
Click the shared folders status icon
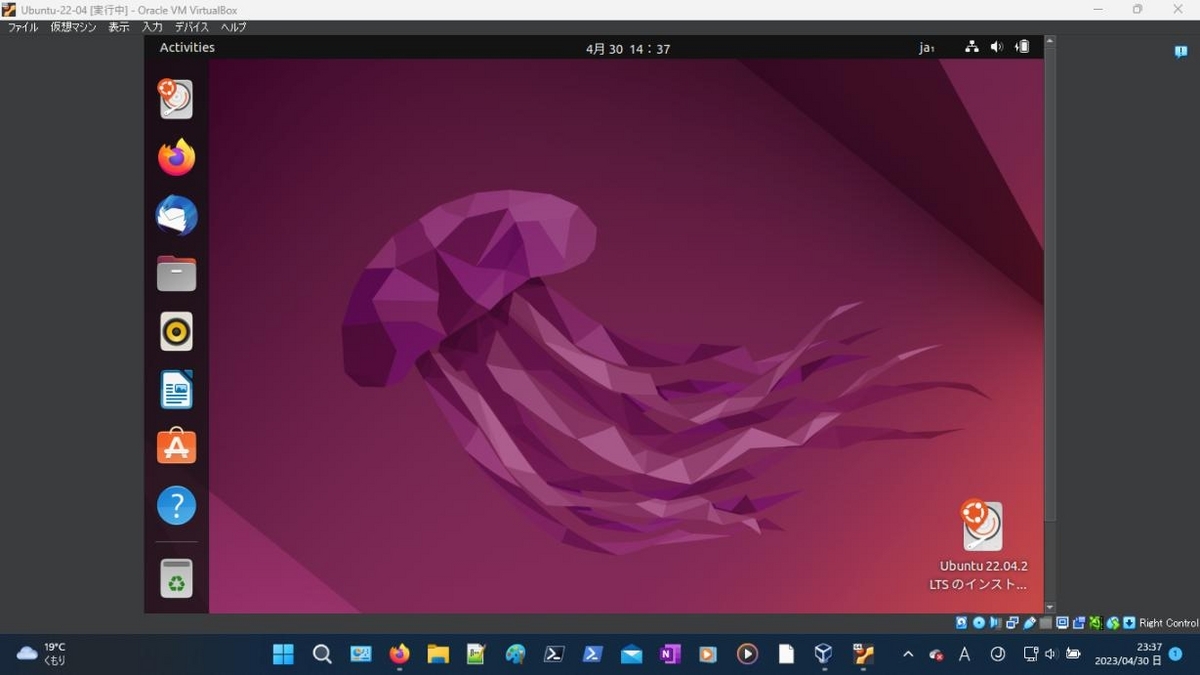tap(1046, 623)
